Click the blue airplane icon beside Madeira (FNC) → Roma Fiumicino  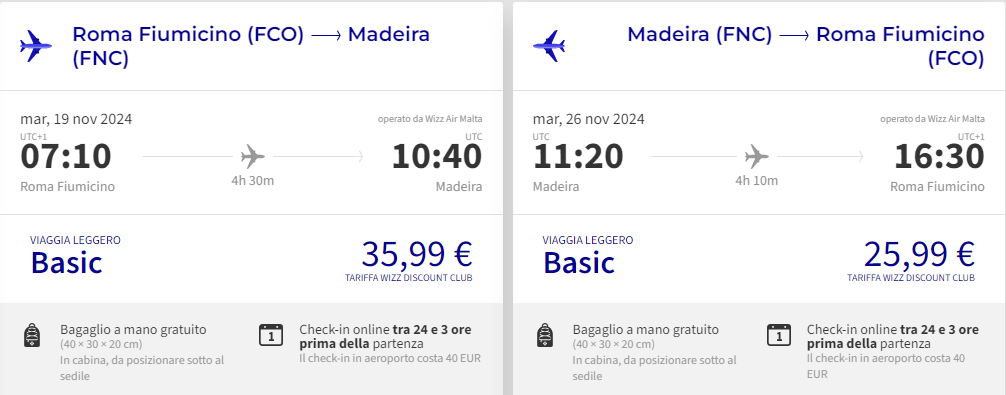(x=549, y=46)
